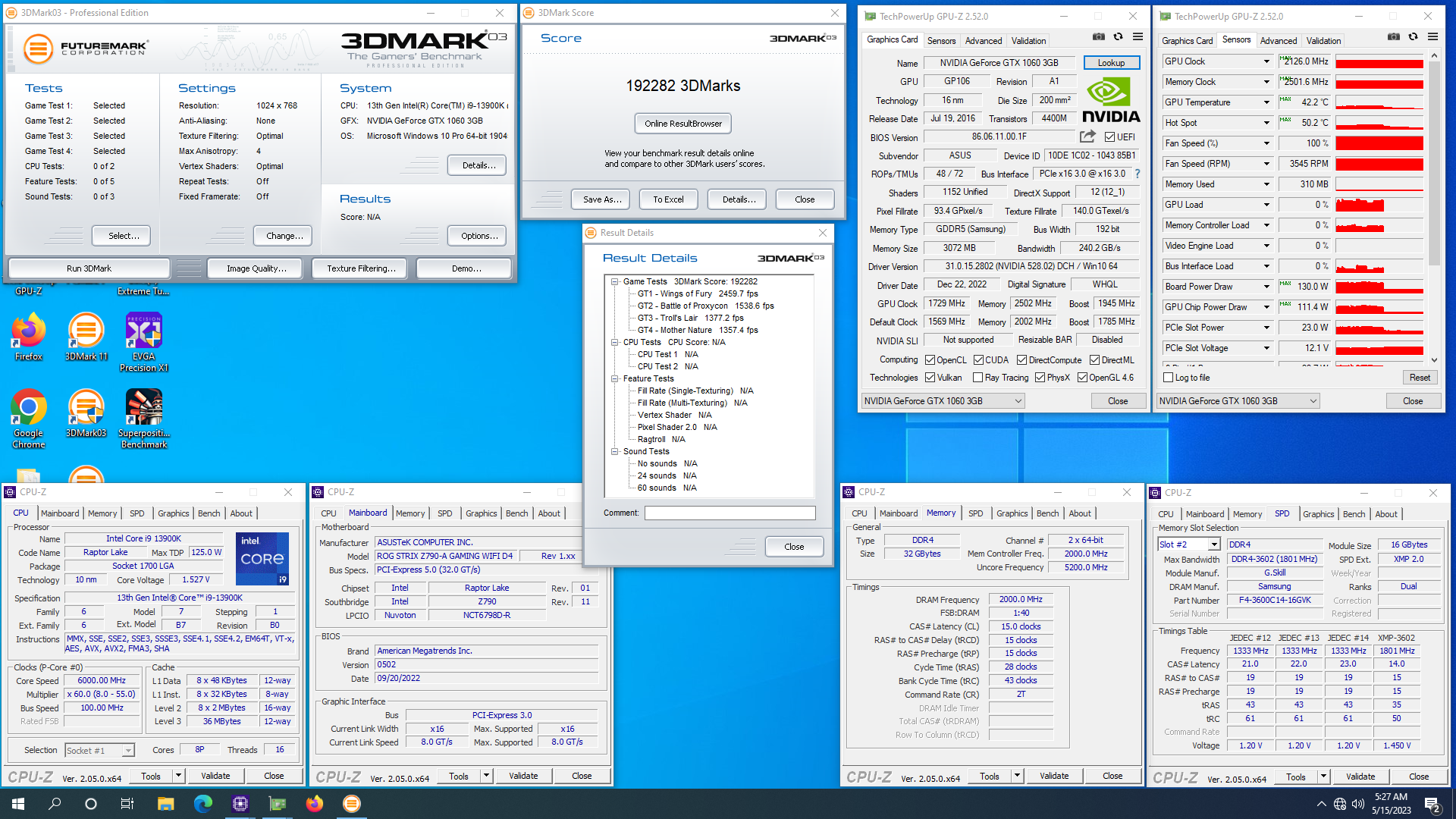Open the GPU Temperature sensor dropdown
This screenshot has height=819, width=1456.
(x=1266, y=102)
